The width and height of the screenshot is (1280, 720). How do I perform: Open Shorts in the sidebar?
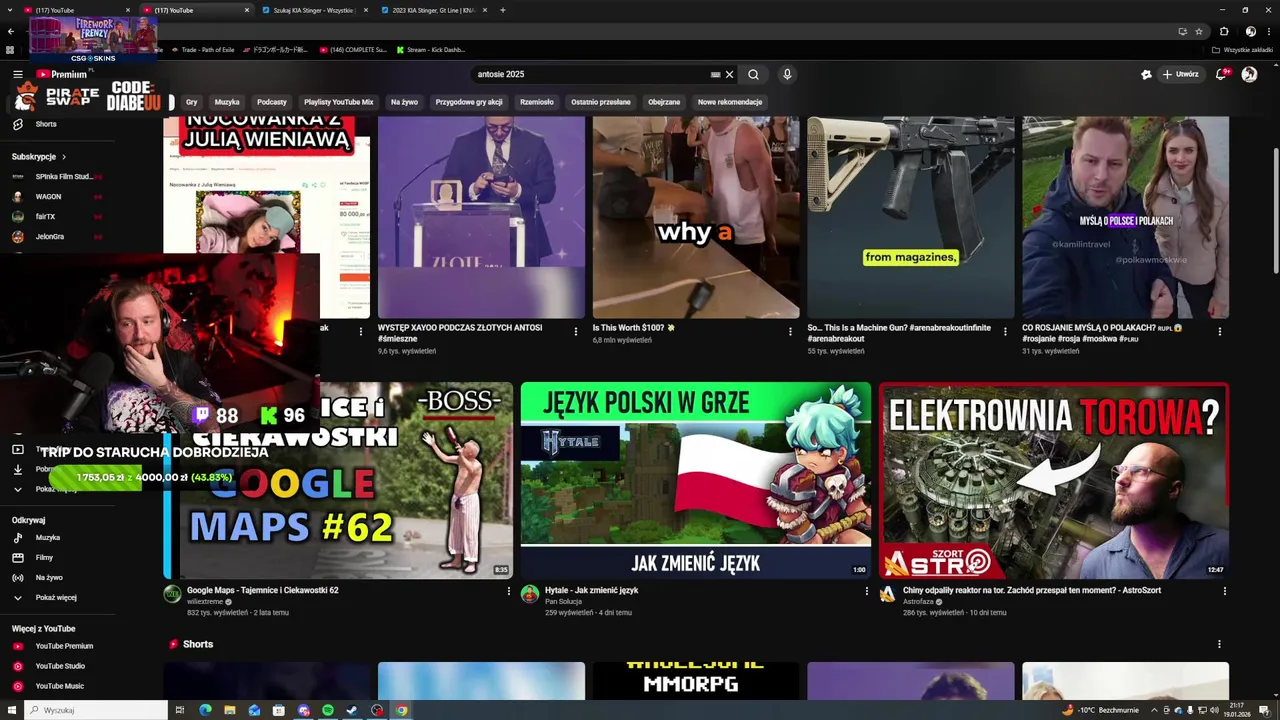(x=46, y=124)
